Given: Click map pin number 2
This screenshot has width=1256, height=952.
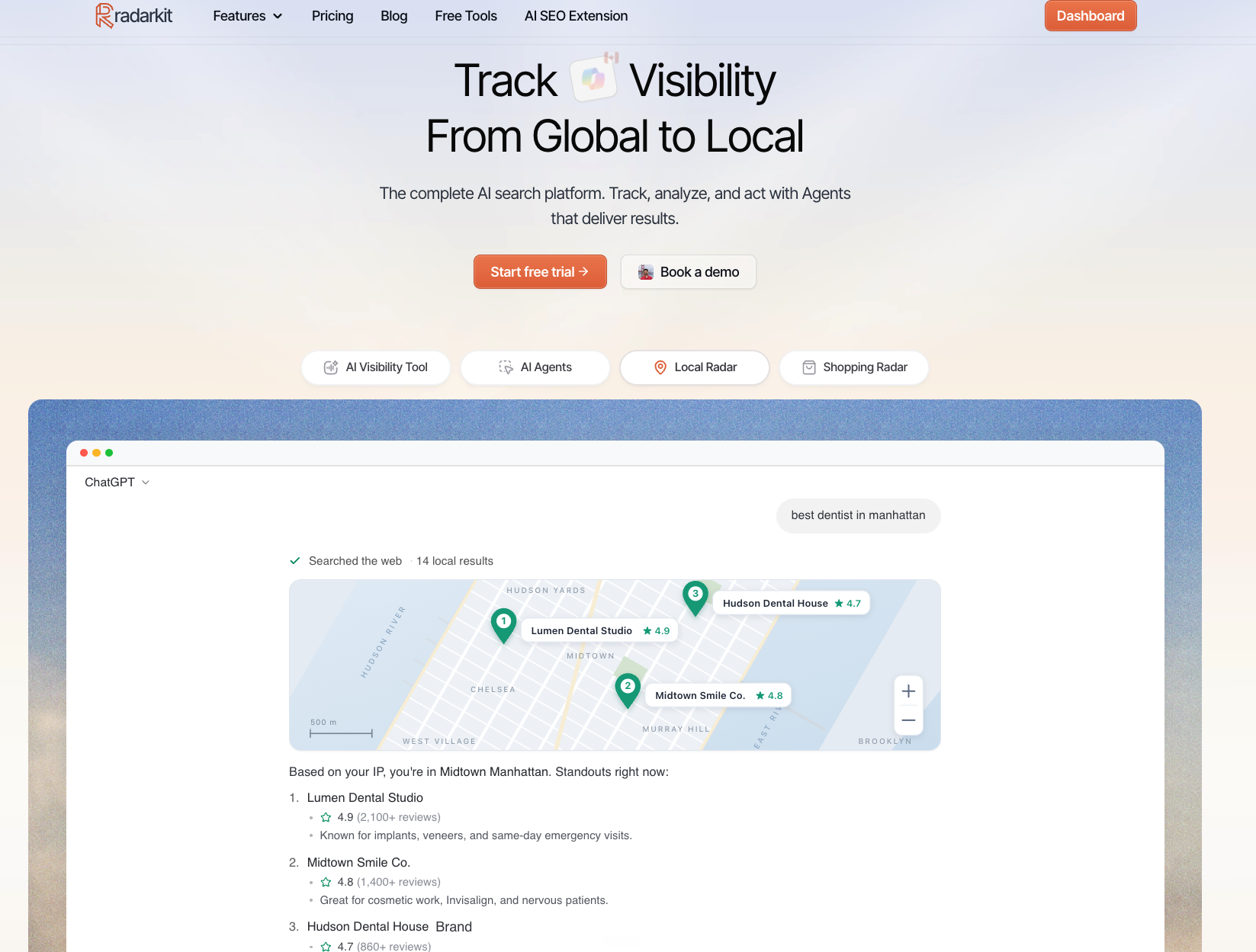Looking at the screenshot, I should pos(628,690).
